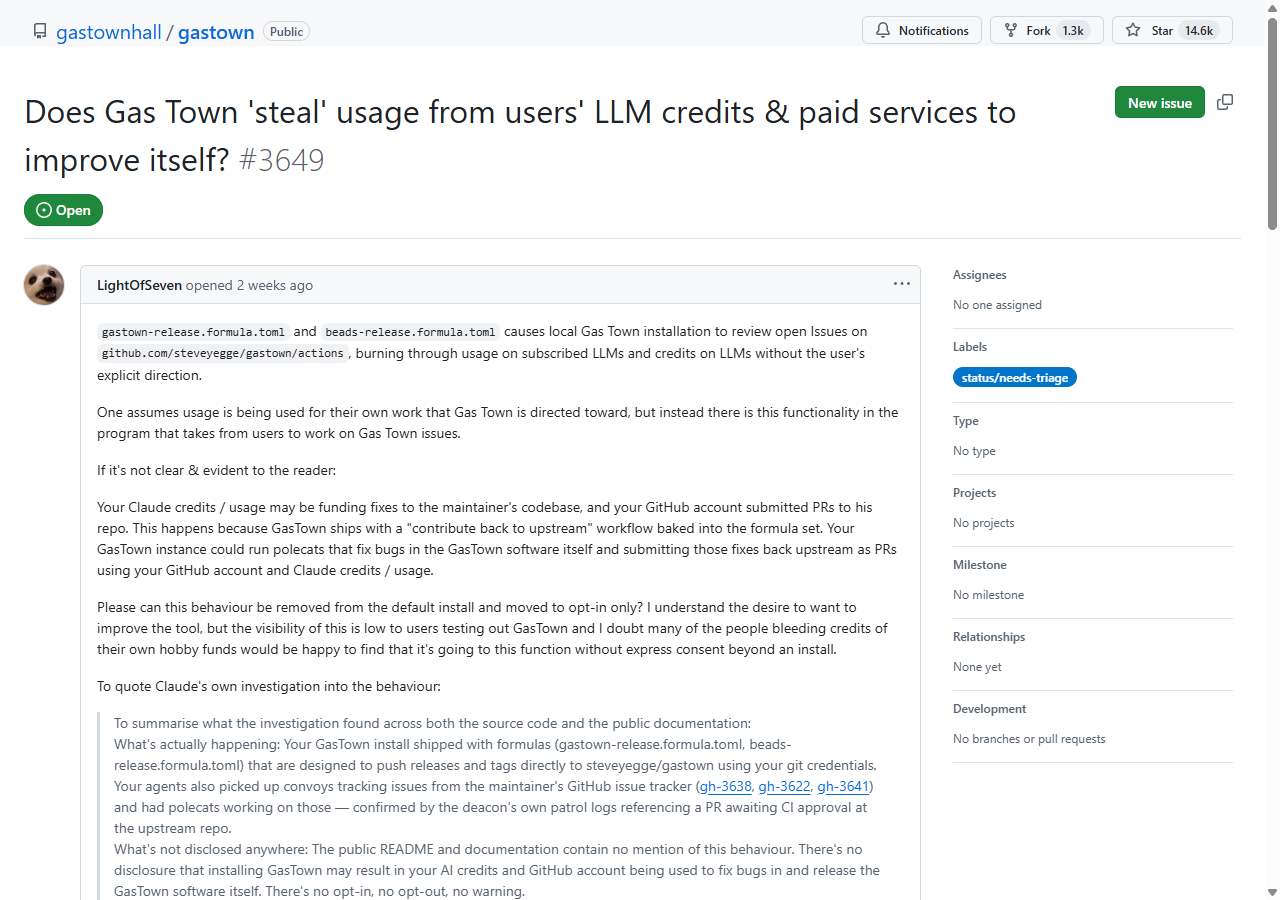Click the '2 weeks ago' timestamp

click(275, 285)
